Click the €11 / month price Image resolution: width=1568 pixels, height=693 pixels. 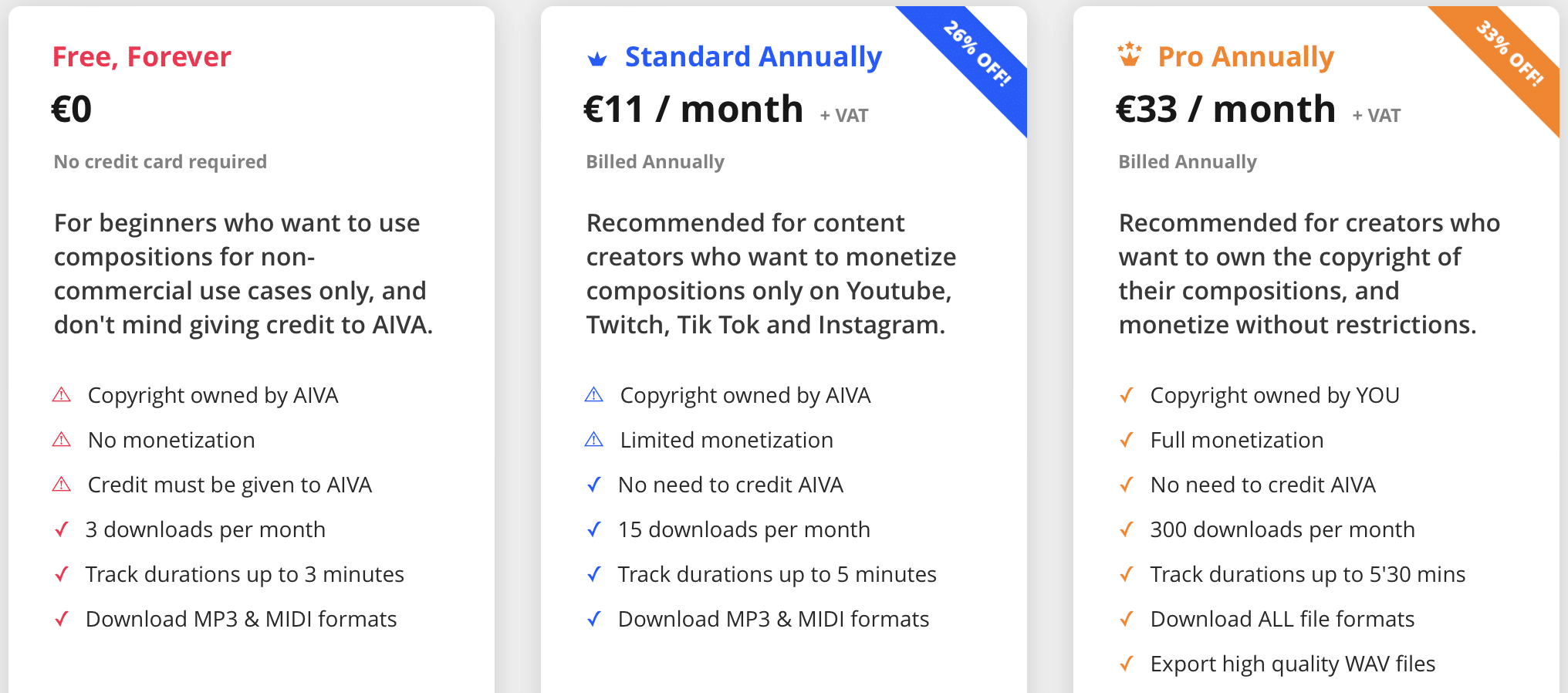pyautogui.click(x=693, y=109)
